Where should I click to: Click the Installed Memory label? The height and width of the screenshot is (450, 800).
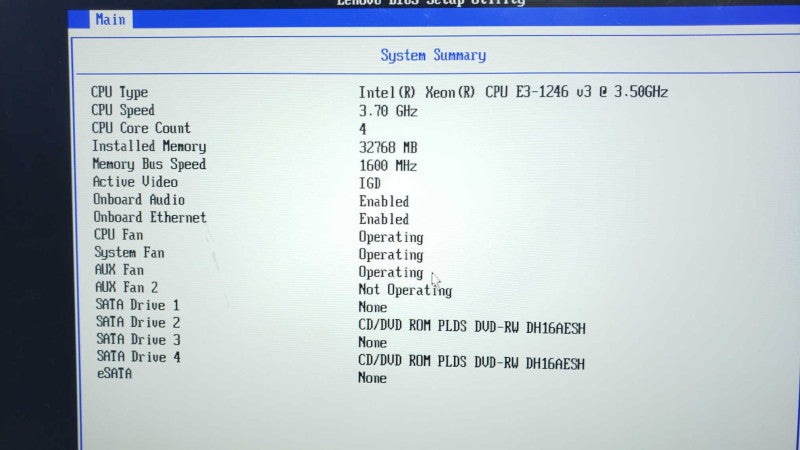[149, 146]
